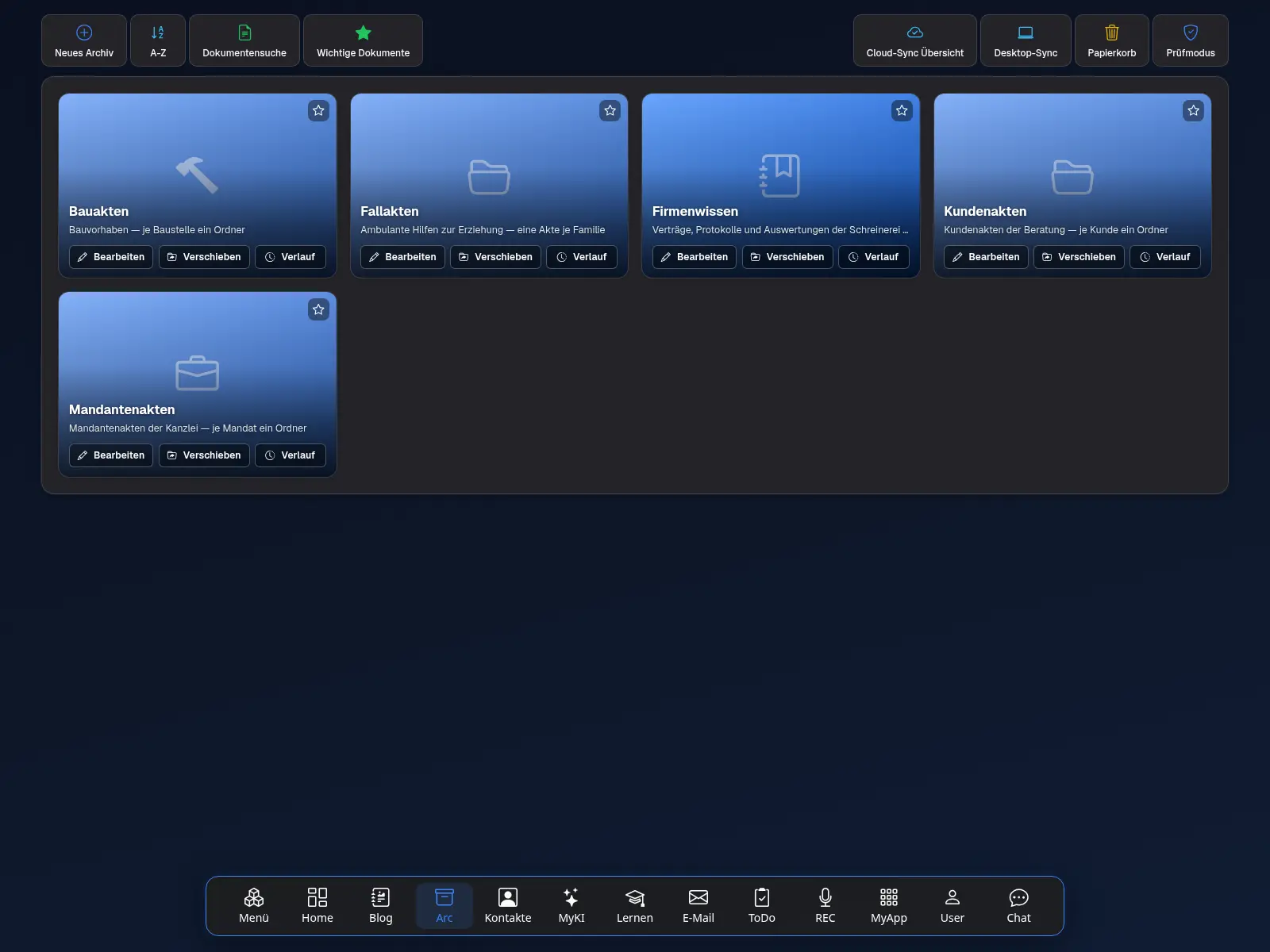Open Dokumentensuche in the toolbar

pos(244,40)
